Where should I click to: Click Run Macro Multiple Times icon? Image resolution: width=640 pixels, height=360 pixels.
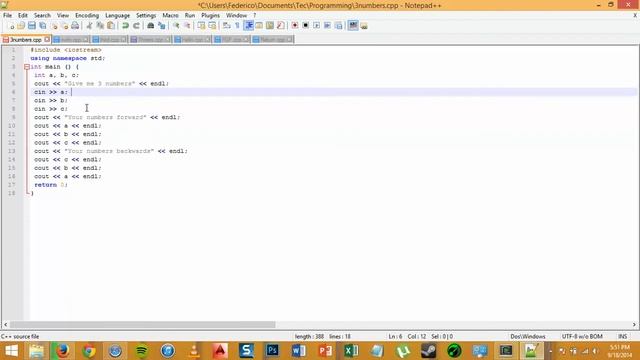point(327,26)
